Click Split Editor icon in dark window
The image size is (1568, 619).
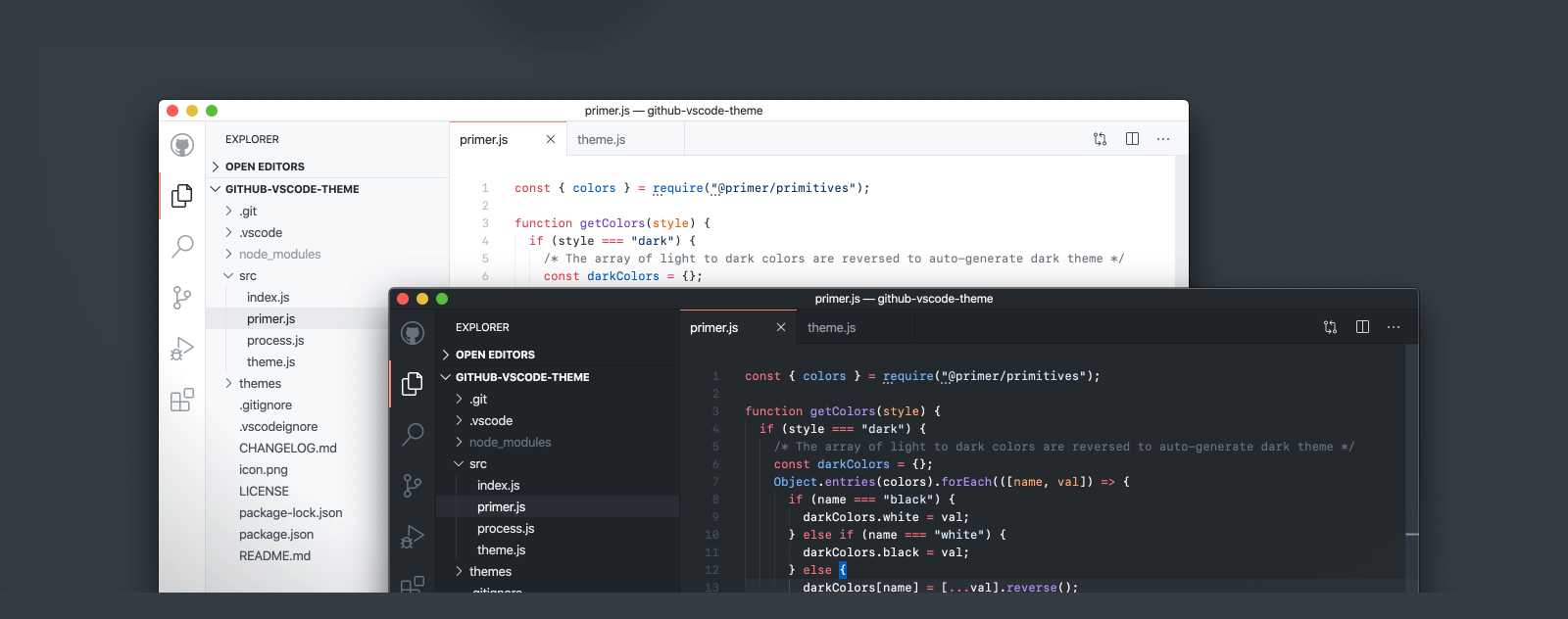(1362, 327)
